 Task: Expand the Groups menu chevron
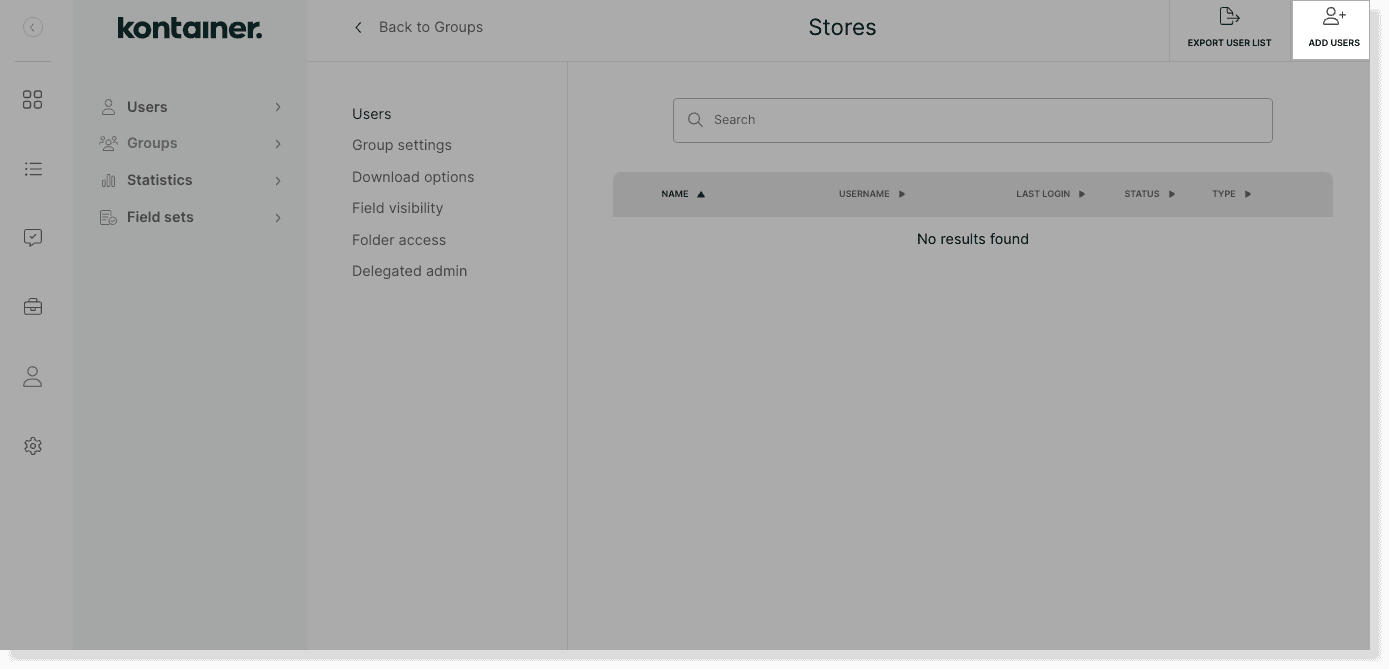click(x=278, y=144)
